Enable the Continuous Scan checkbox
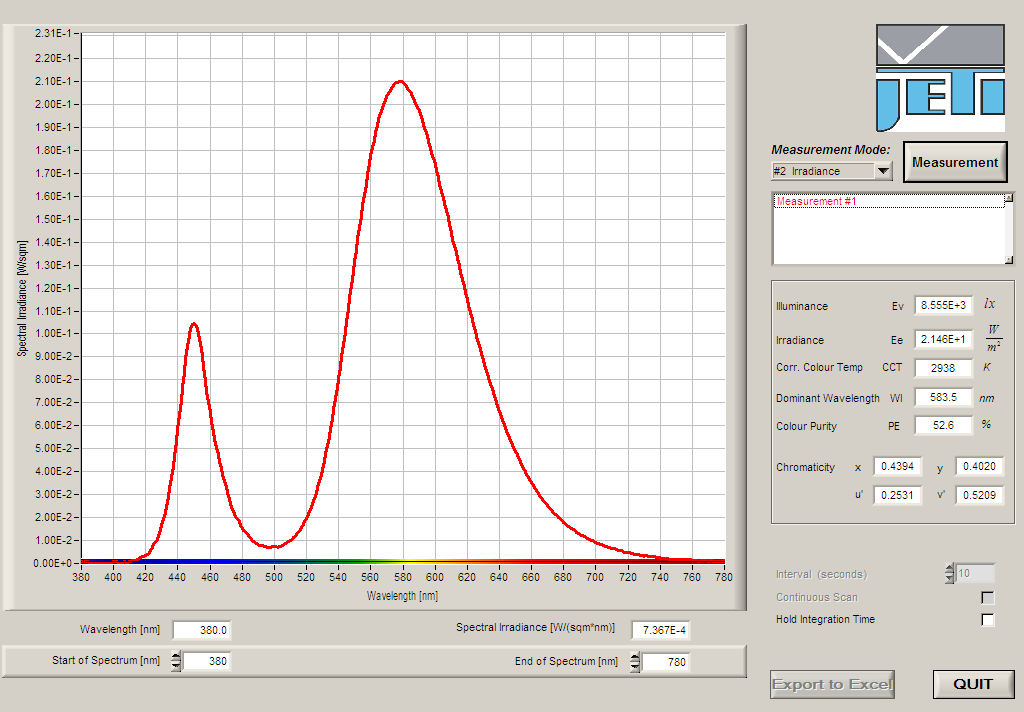This screenshot has height=712, width=1024. coord(987,597)
